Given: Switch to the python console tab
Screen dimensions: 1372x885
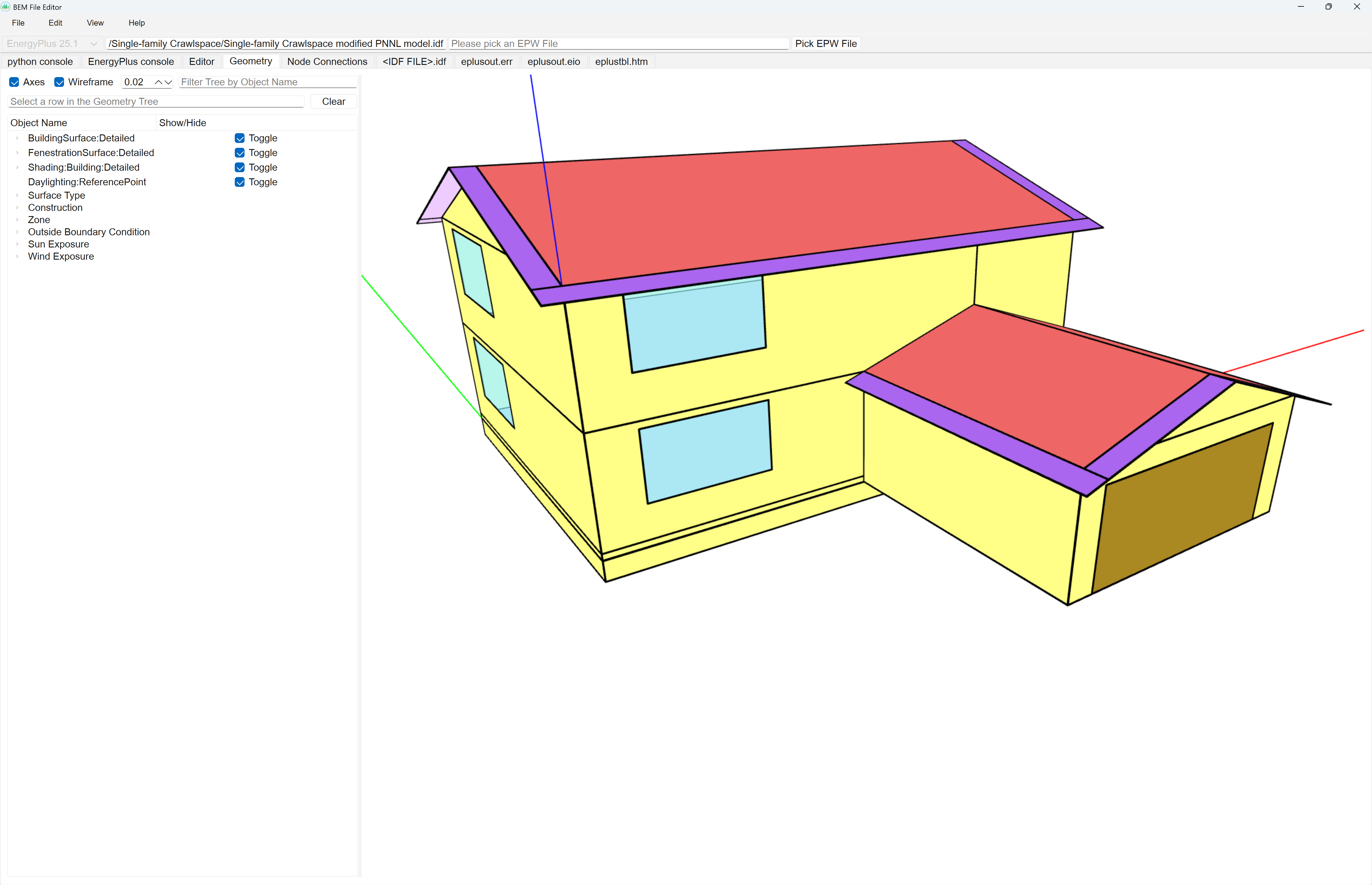Looking at the screenshot, I should pos(40,62).
